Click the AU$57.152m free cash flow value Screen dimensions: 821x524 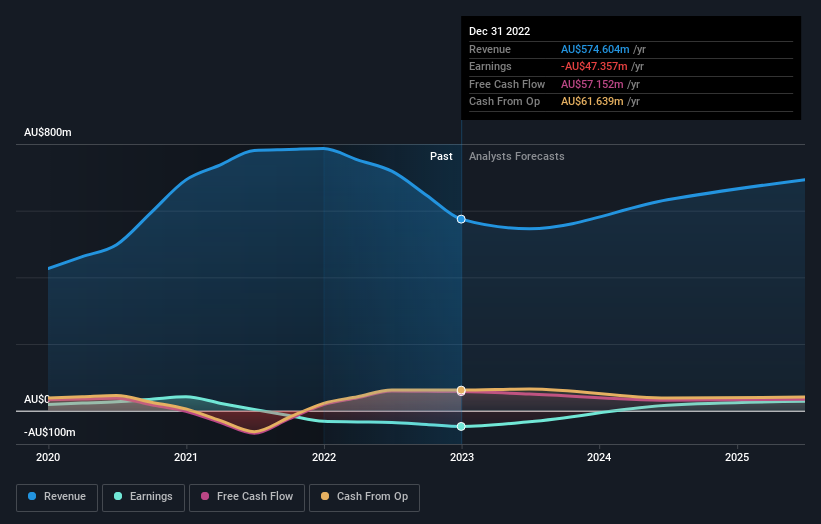coord(592,84)
